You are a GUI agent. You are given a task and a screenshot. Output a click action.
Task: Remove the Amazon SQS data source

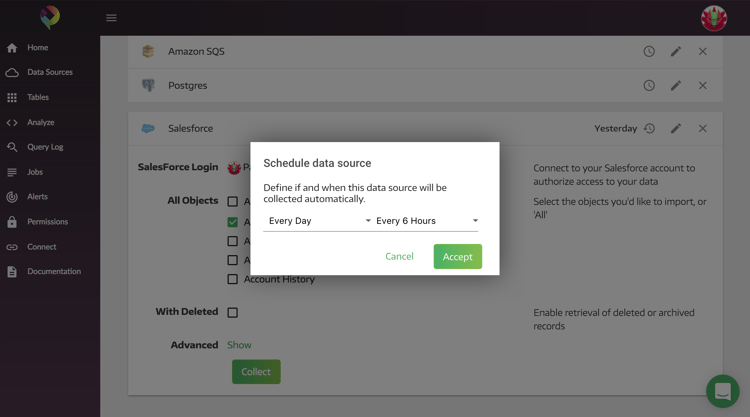coord(703,52)
